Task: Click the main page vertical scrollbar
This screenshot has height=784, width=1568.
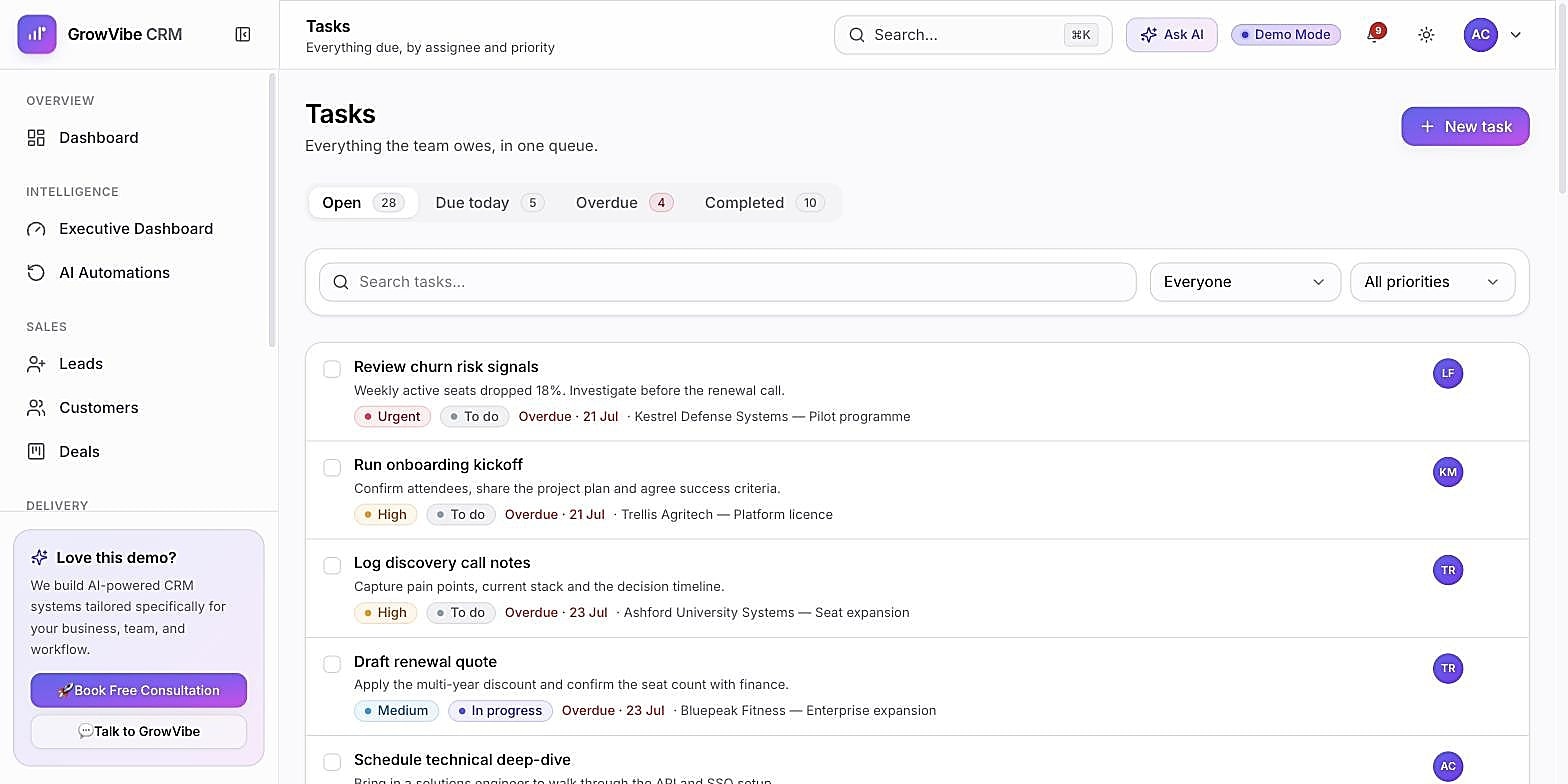Action: (1563, 100)
